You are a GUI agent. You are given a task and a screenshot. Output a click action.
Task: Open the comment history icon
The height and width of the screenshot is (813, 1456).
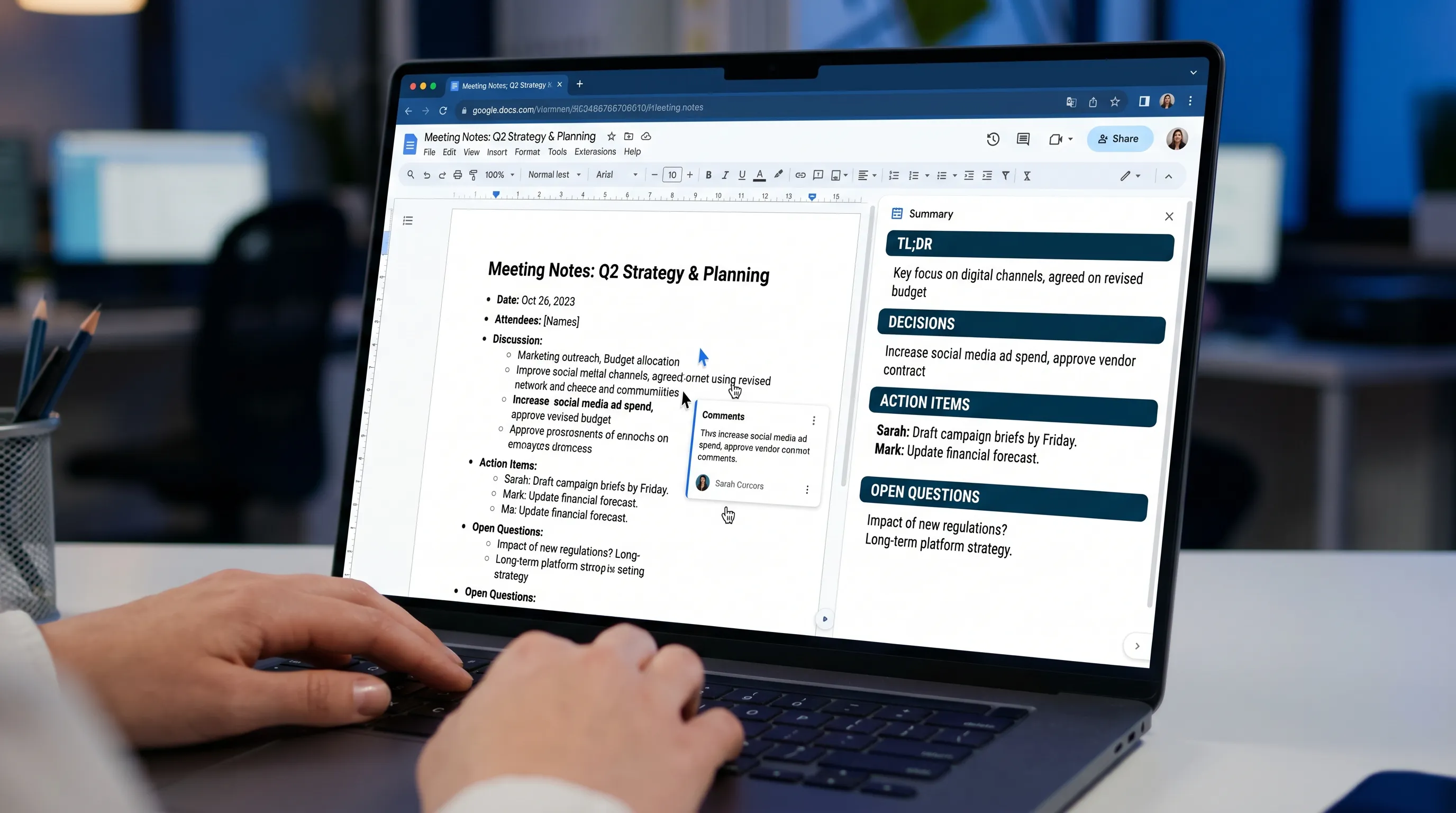(x=1023, y=139)
